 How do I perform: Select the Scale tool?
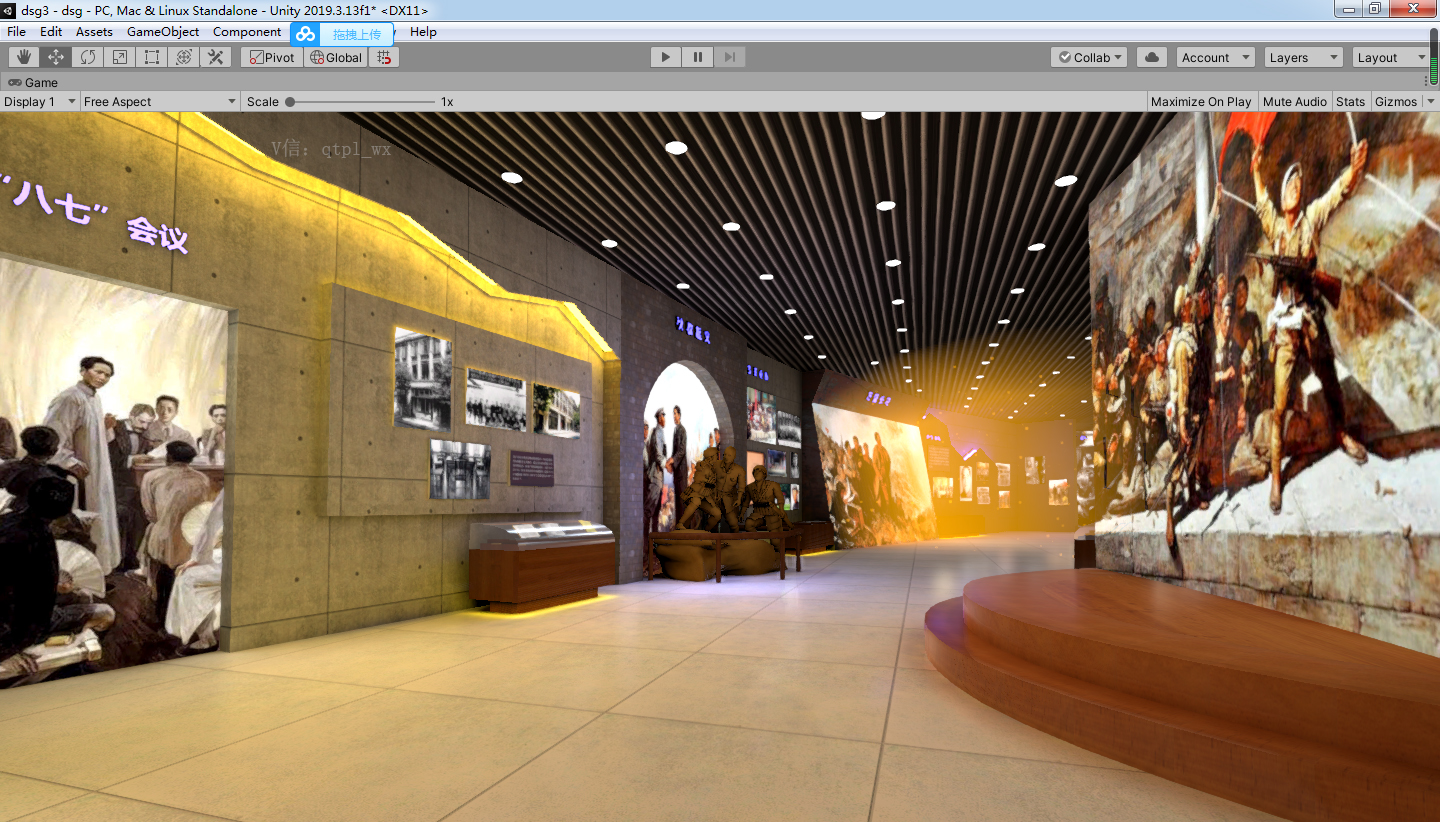click(x=120, y=57)
